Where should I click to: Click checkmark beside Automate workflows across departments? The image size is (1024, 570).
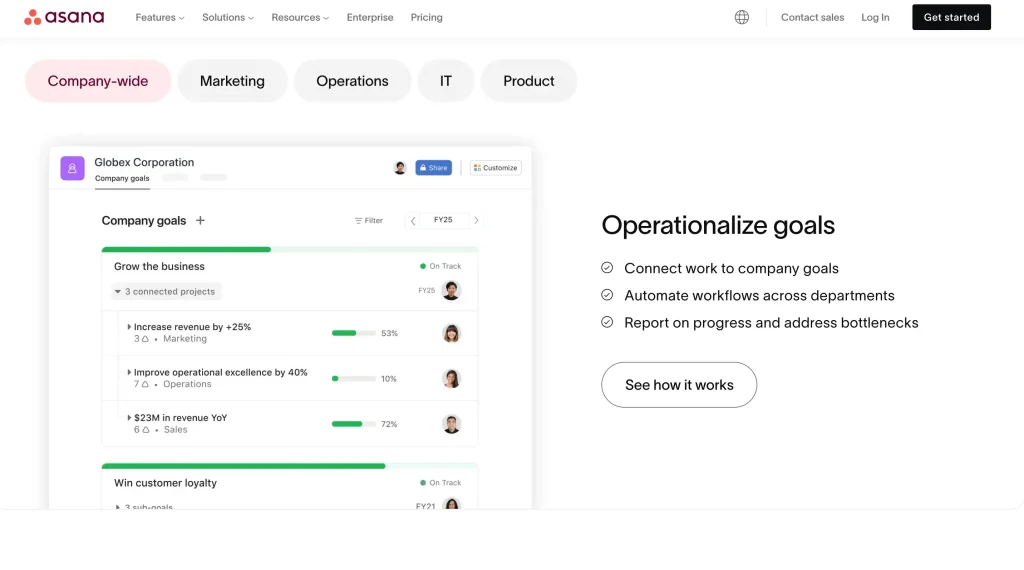click(x=607, y=295)
